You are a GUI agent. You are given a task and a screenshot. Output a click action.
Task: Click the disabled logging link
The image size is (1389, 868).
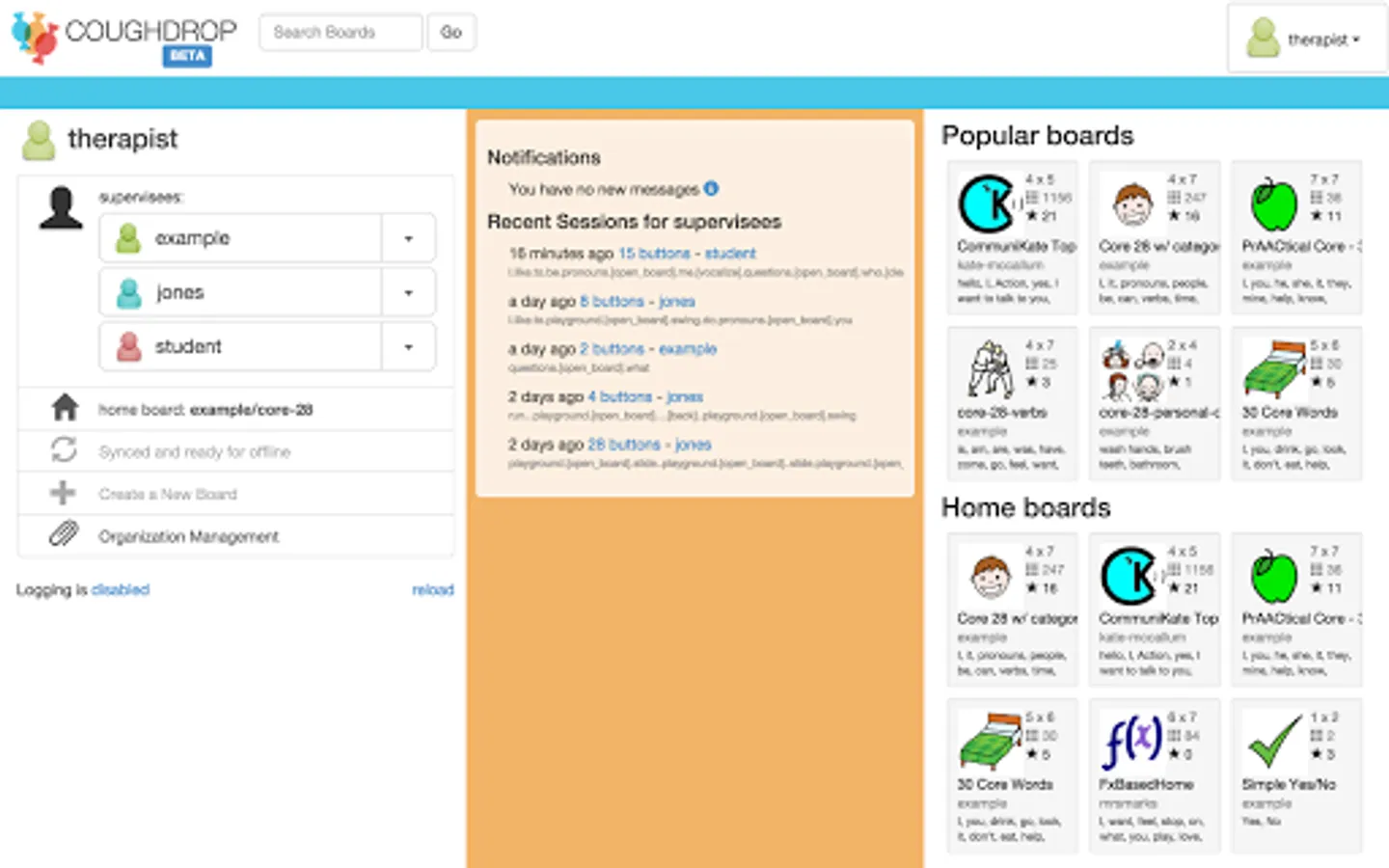tap(121, 589)
